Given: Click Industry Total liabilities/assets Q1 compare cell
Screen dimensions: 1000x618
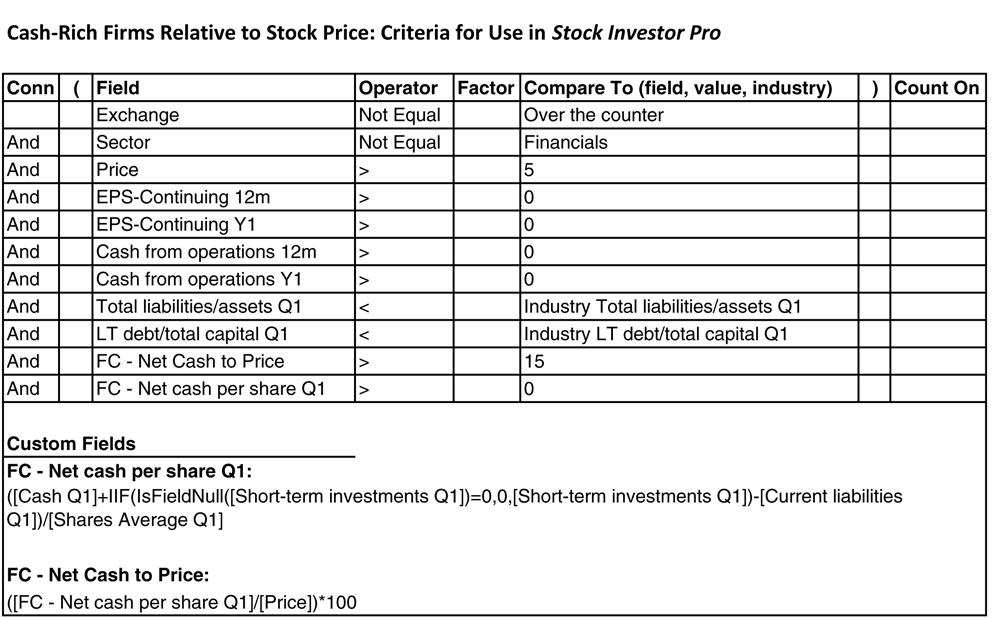Looking at the screenshot, I should click(x=689, y=307).
